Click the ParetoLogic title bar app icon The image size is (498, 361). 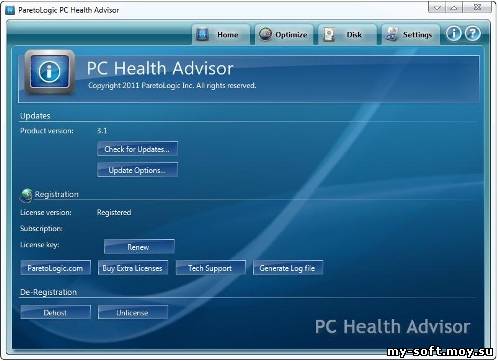10,10
